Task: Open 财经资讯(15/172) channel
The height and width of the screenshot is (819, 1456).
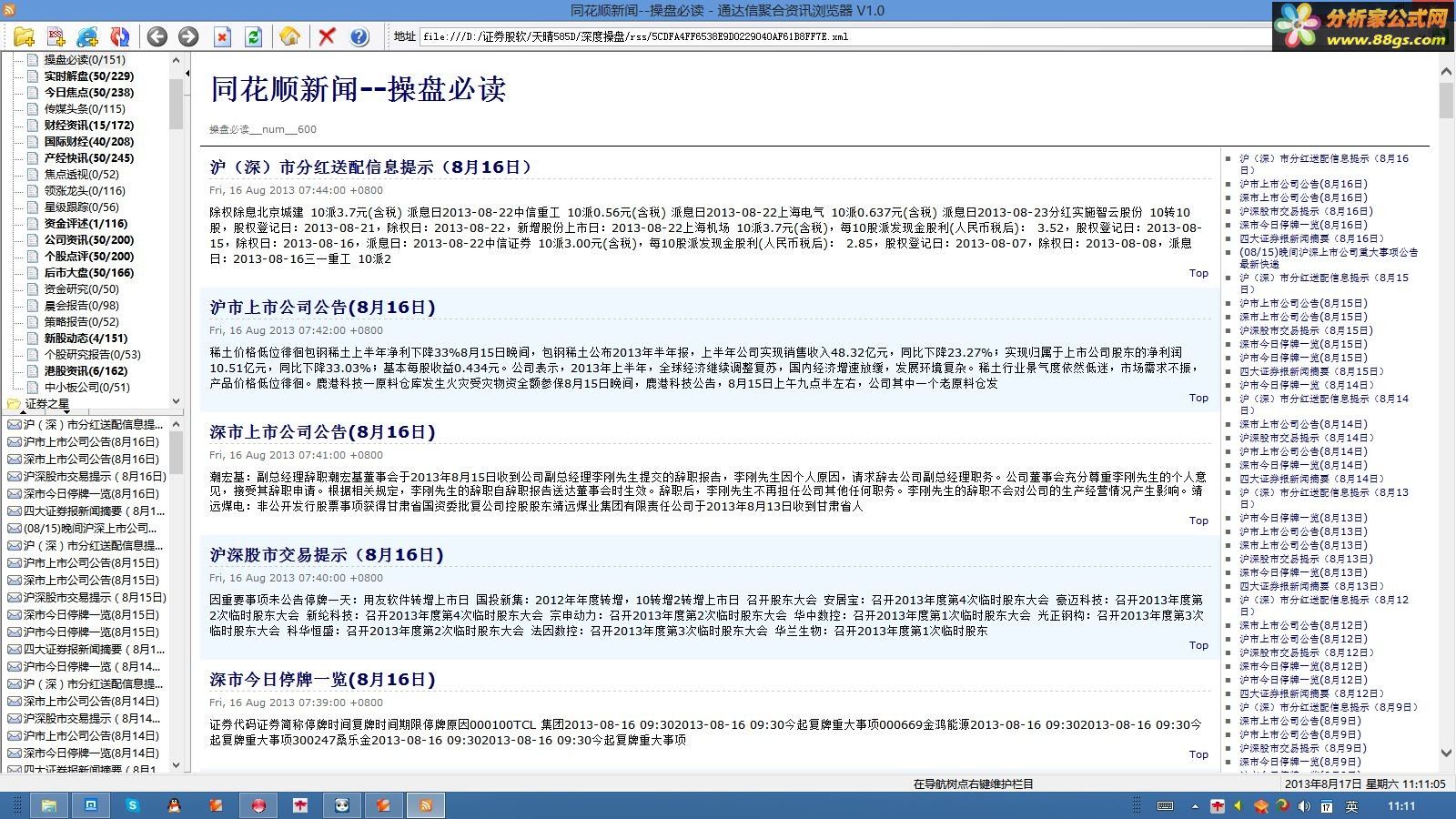Action: click(x=89, y=126)
